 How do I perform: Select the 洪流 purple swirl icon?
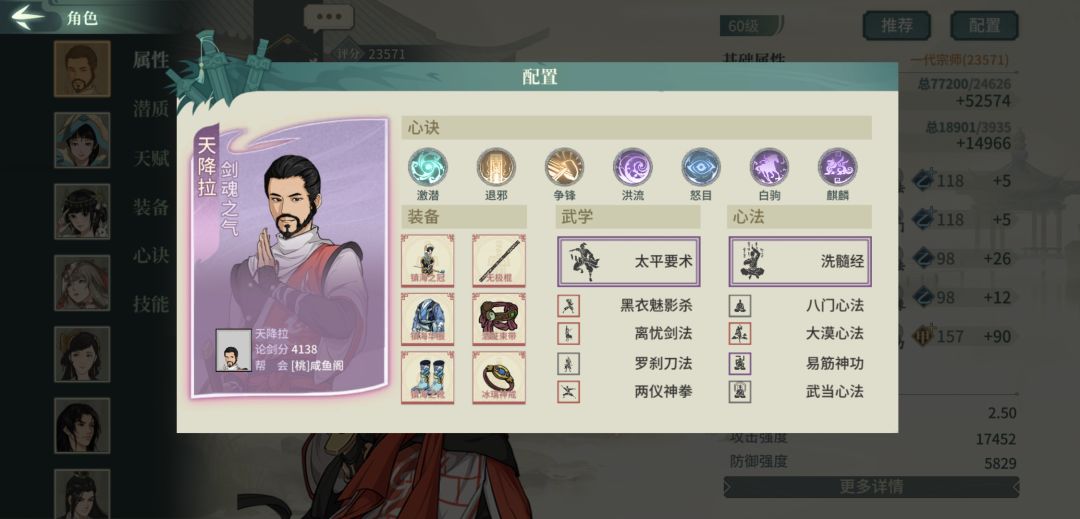pos(632,167)
